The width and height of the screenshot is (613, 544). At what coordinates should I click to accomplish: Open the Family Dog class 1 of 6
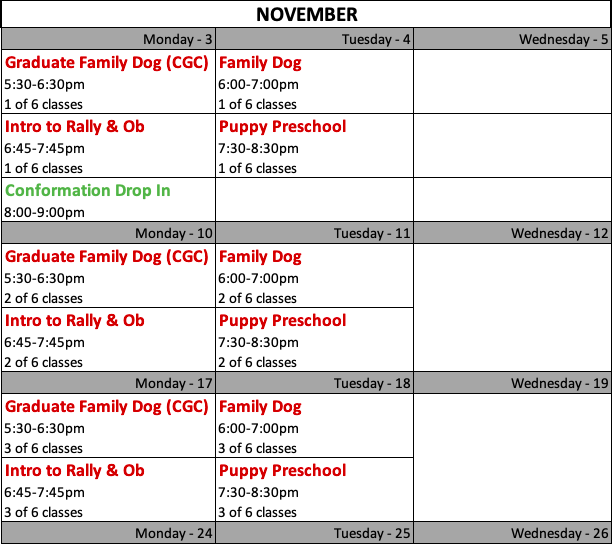(260, 63)
